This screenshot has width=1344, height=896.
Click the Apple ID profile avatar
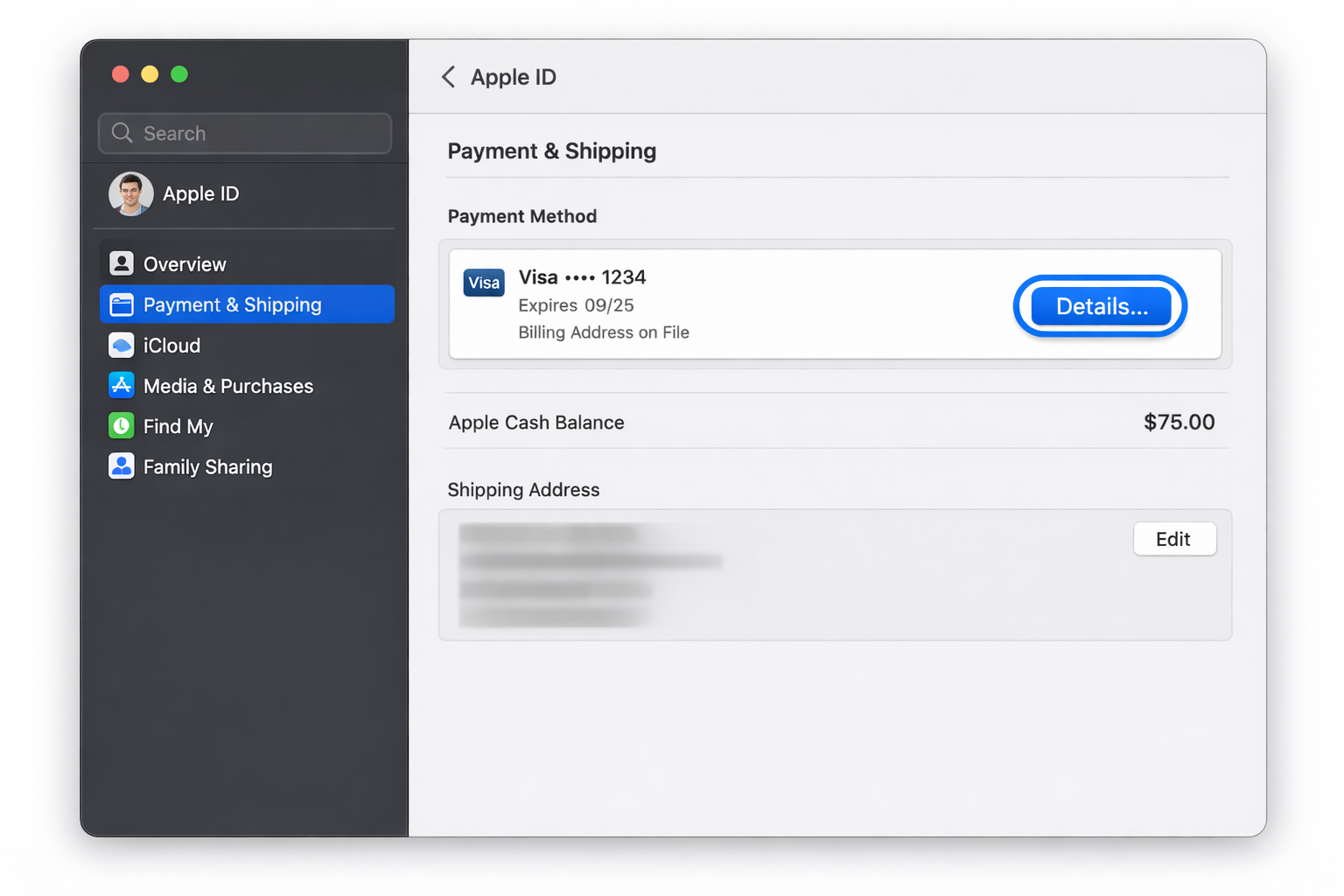click(x=131, y=193)
